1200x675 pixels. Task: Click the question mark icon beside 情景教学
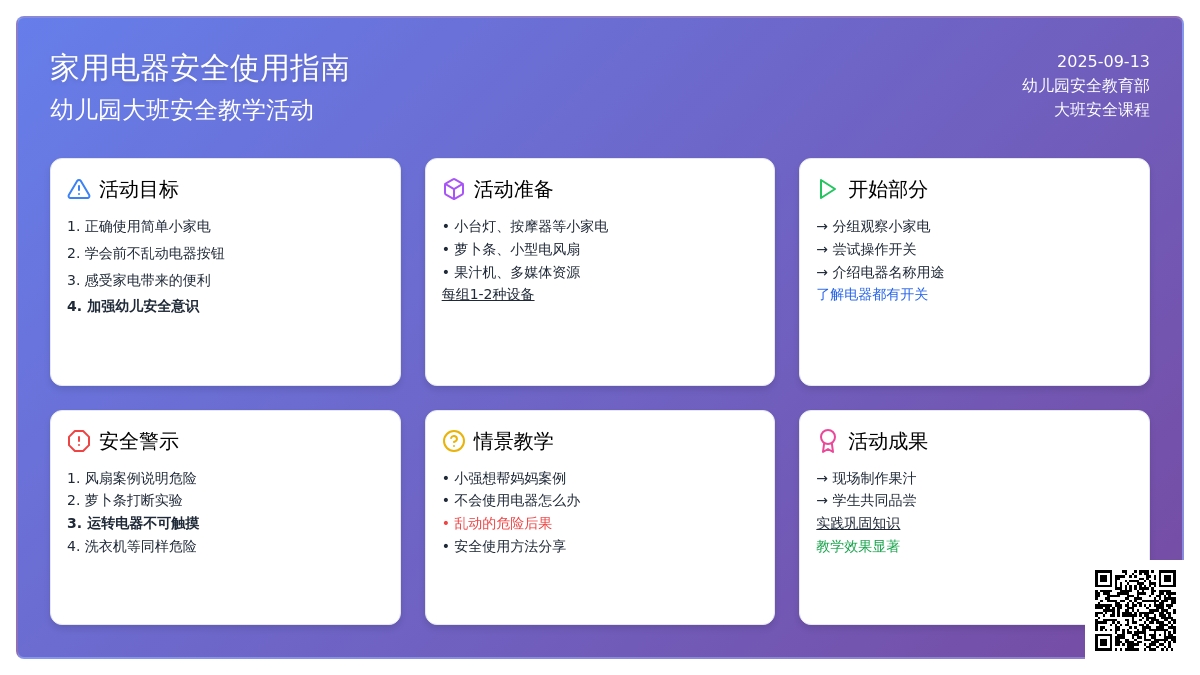[454, 441]
